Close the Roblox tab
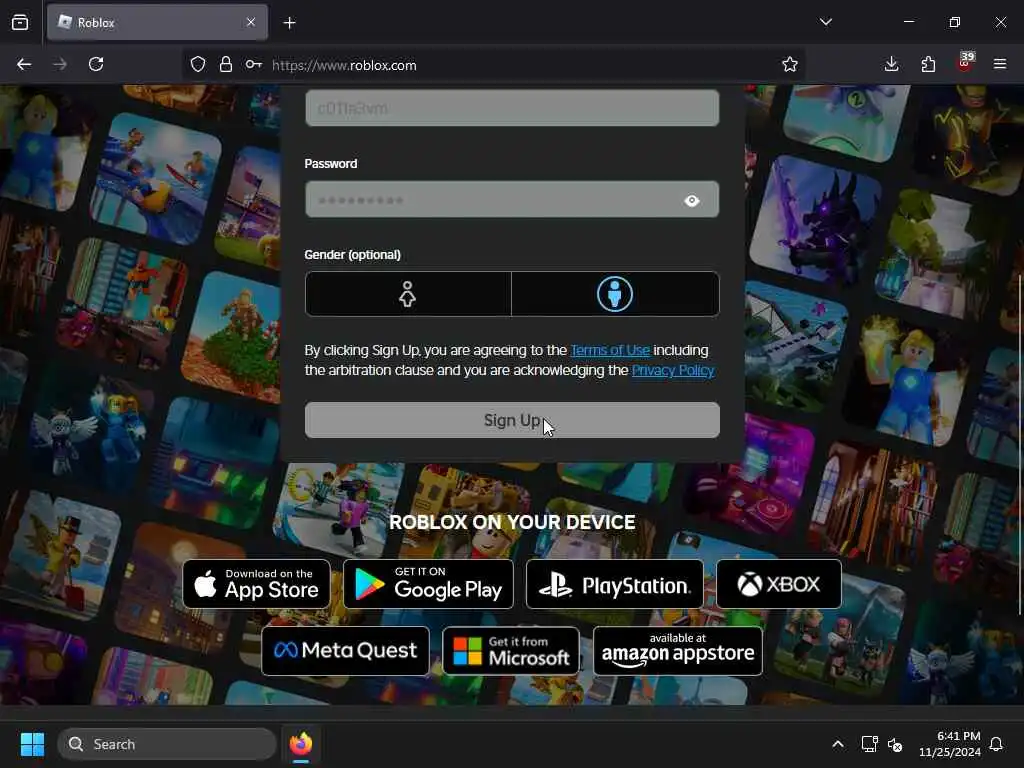 [251, 22]
